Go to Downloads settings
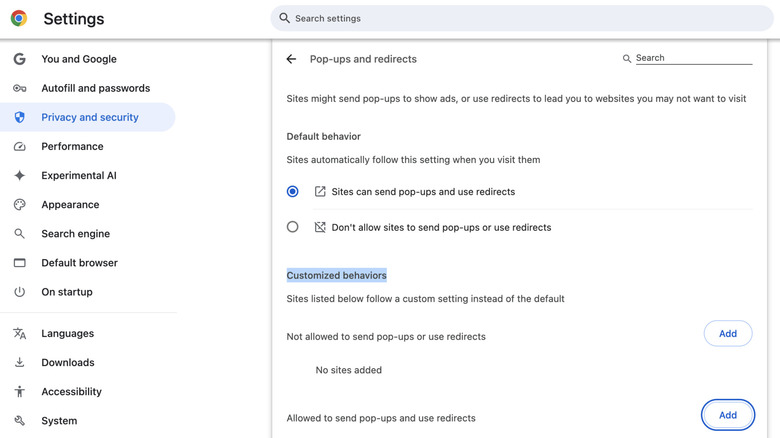Screen dimensions: 780x438 (67, 362)
